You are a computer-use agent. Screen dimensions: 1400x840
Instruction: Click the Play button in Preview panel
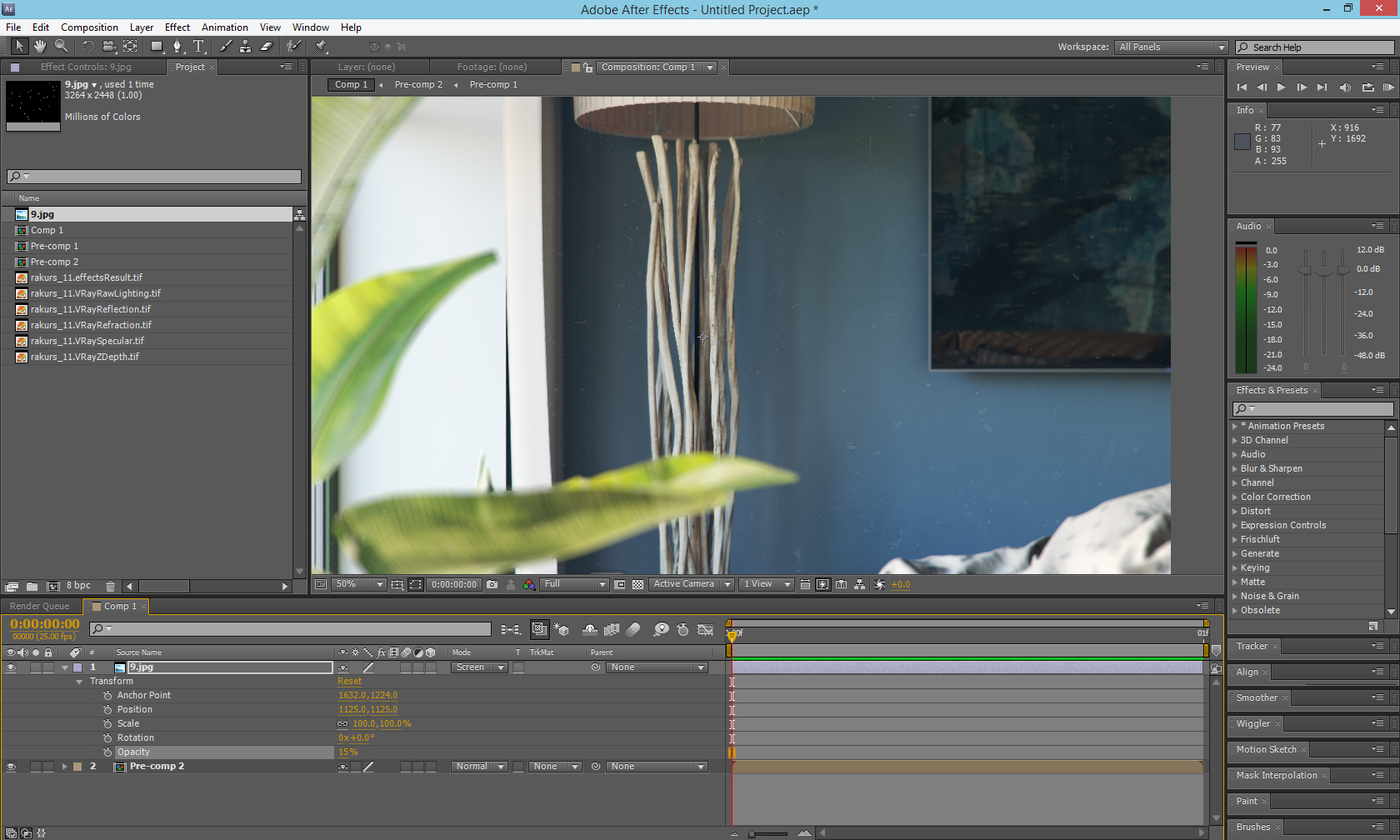coord(1281,88)
